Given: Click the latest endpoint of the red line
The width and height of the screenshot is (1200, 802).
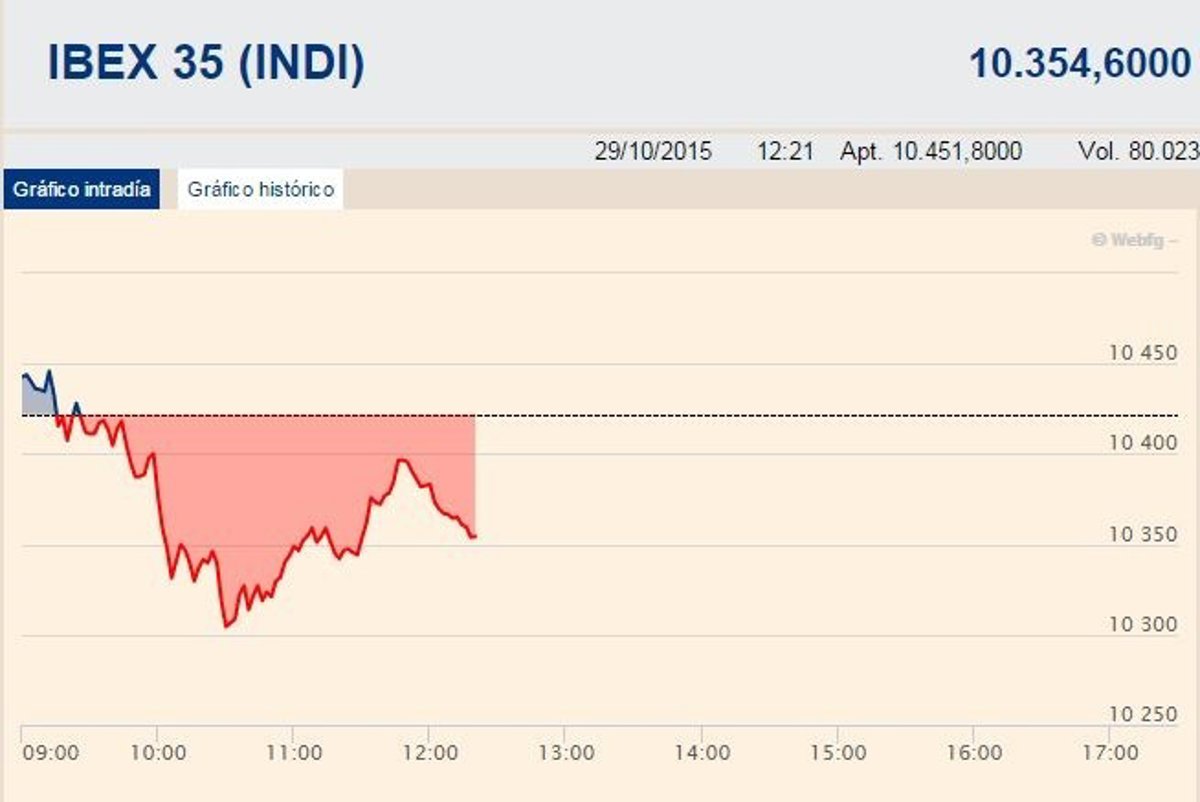Looking at the screenshot, I should pos(473,537).
